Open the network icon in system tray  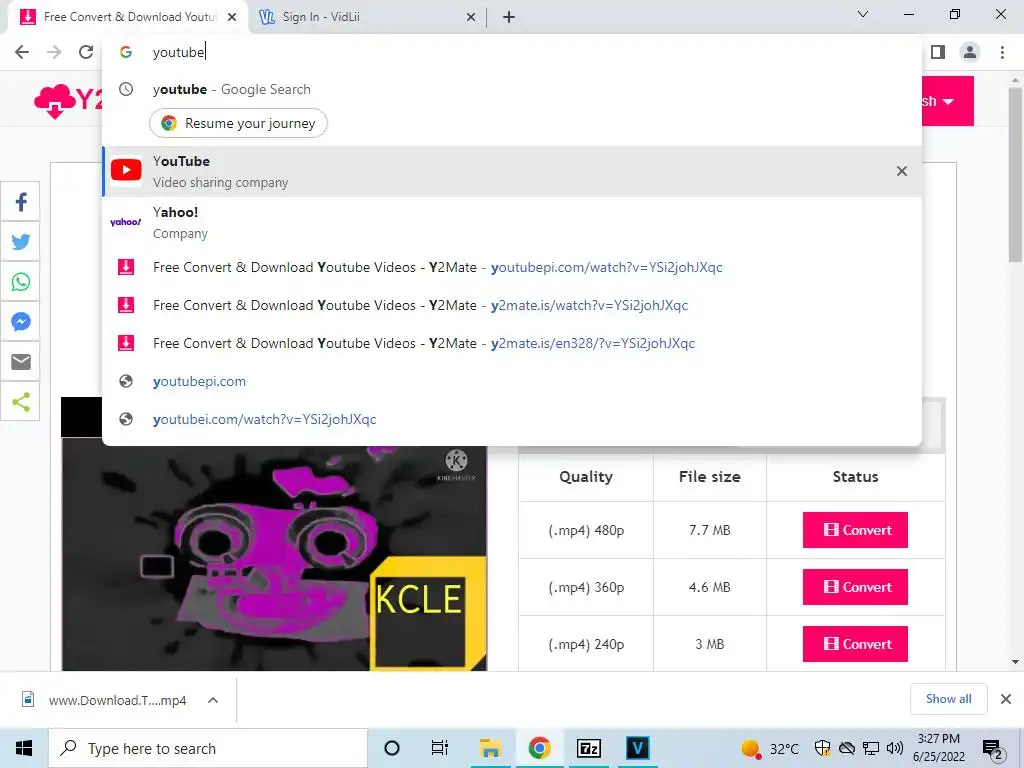point(871,748)
